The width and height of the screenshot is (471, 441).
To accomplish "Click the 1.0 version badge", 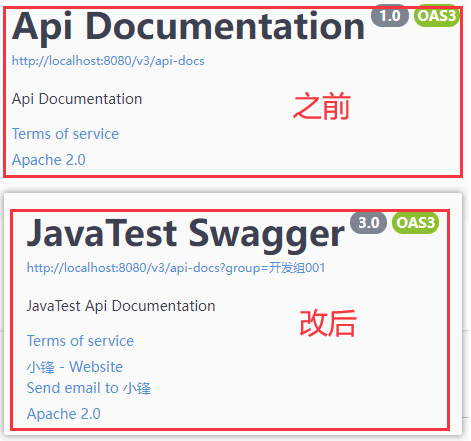I will pos(390,16).
